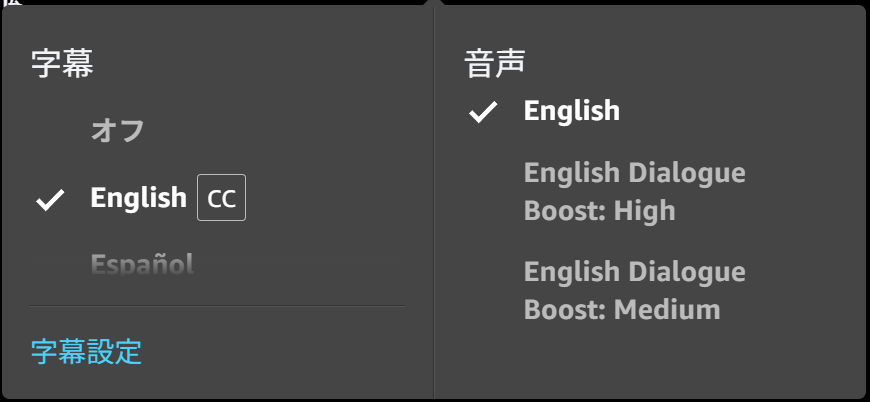Click the horizontal divider above 字幕設定
Screen dimensions: 870x402
pyautogui.click(x=218, y=306)
